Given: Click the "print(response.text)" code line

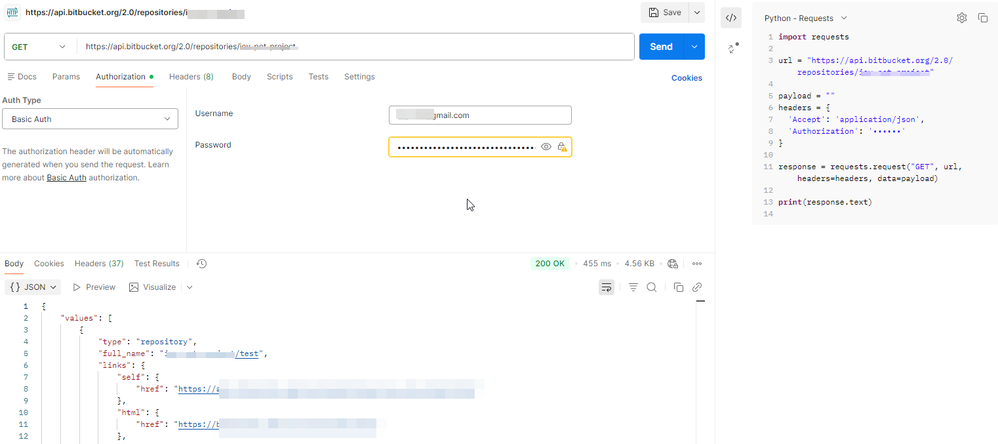Looking at the screenshot, I should tap(825, 202).
